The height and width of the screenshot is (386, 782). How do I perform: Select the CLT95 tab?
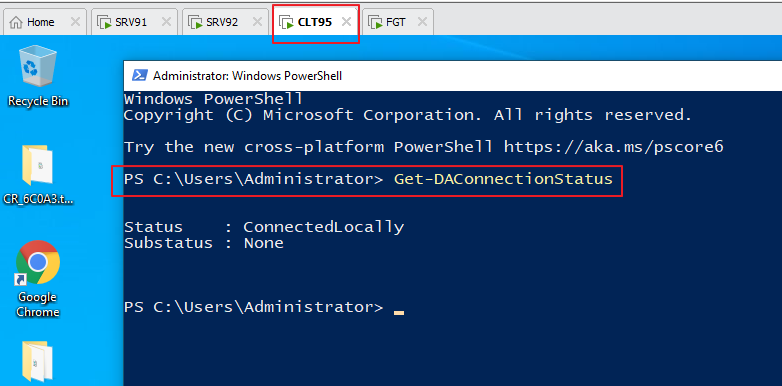click(315, 22)
